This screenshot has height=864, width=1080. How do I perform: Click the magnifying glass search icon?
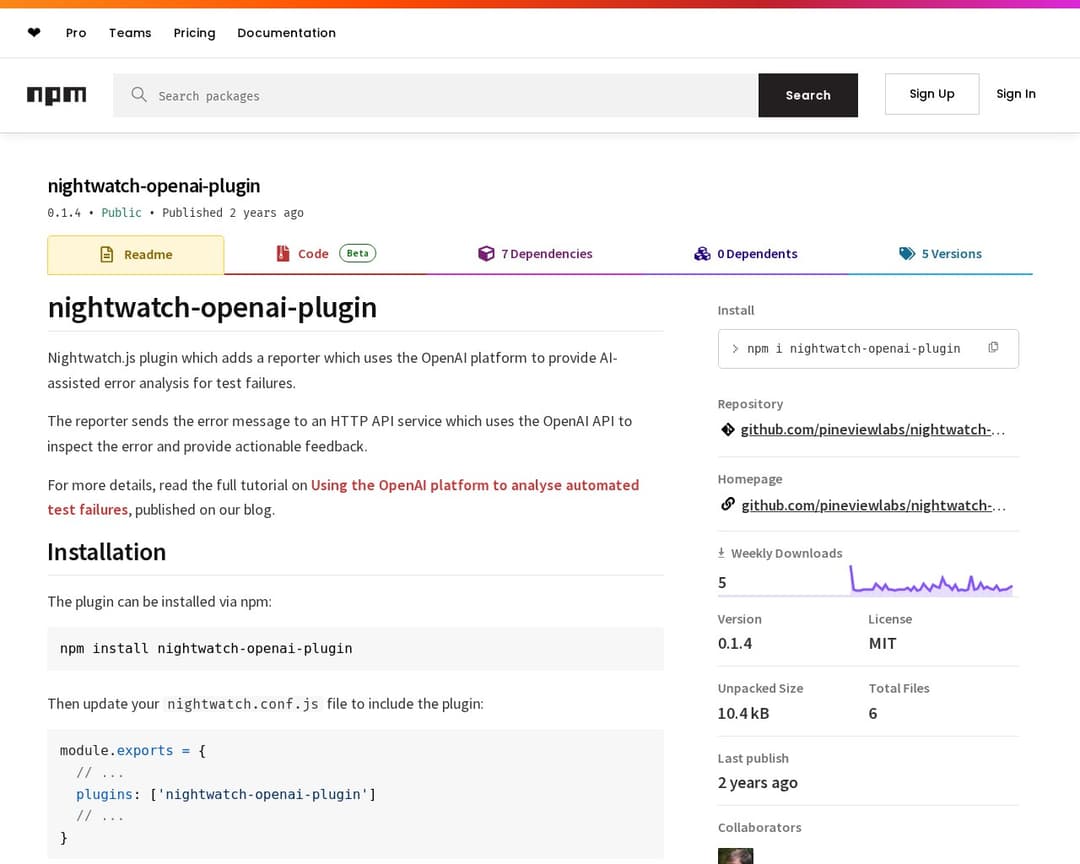(x=138, y=94)
